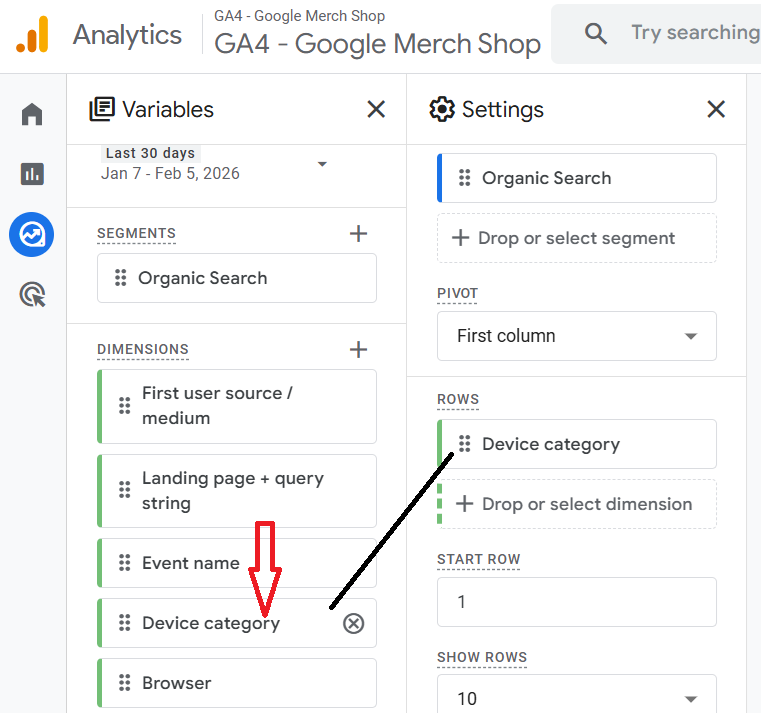Add a new segment with plus icon
This screenshot has height=713, width=761.
pyautogui.click(x=358, y=234)
